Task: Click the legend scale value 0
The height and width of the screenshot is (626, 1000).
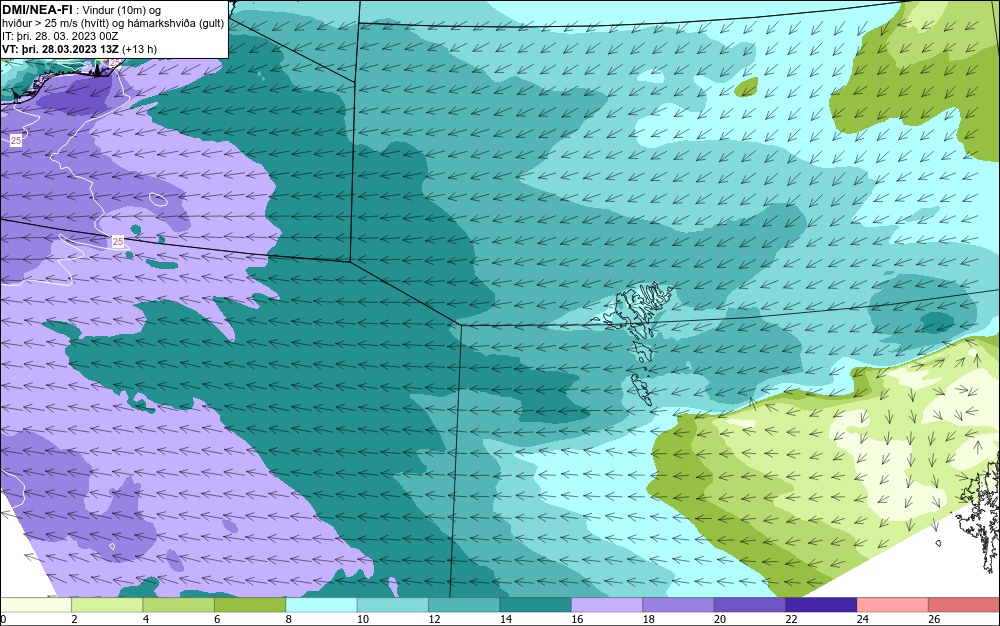Action: click(3, 619)
